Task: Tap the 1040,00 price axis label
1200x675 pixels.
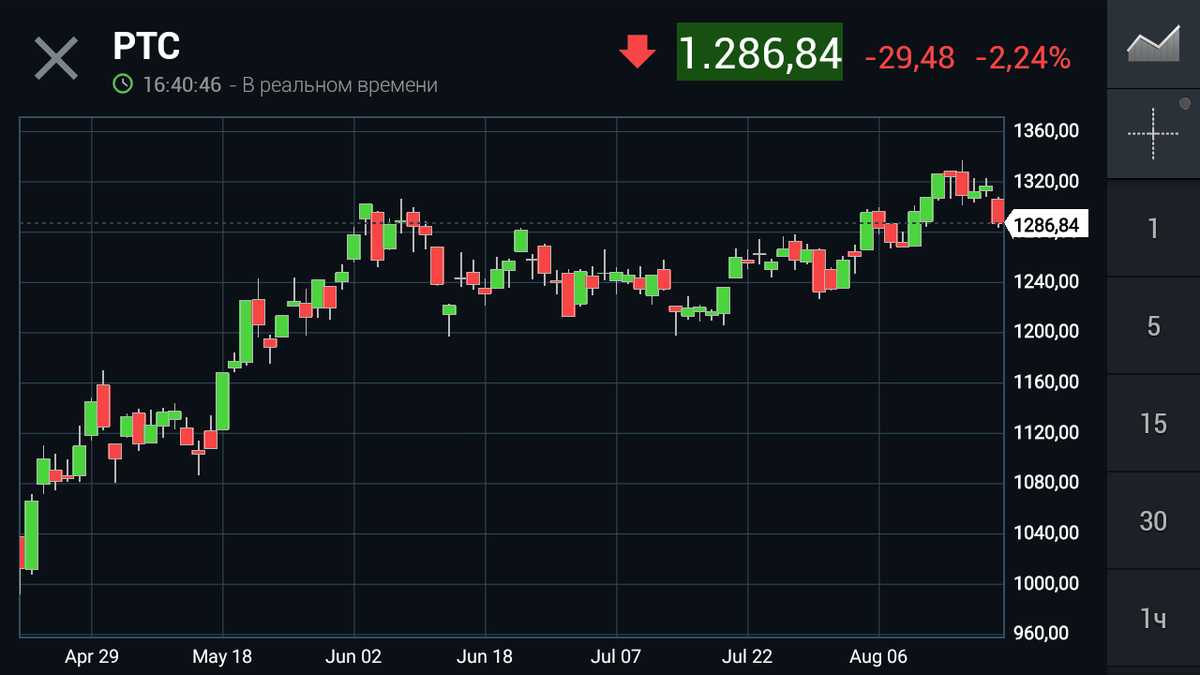Action: [1045, 533]
